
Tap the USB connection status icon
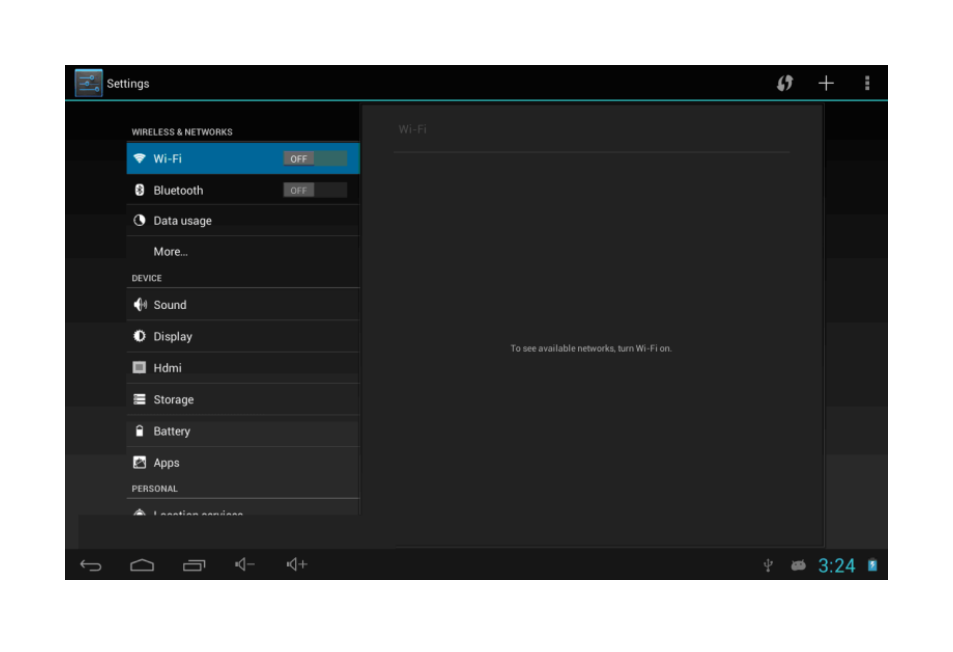click(768, 566)
